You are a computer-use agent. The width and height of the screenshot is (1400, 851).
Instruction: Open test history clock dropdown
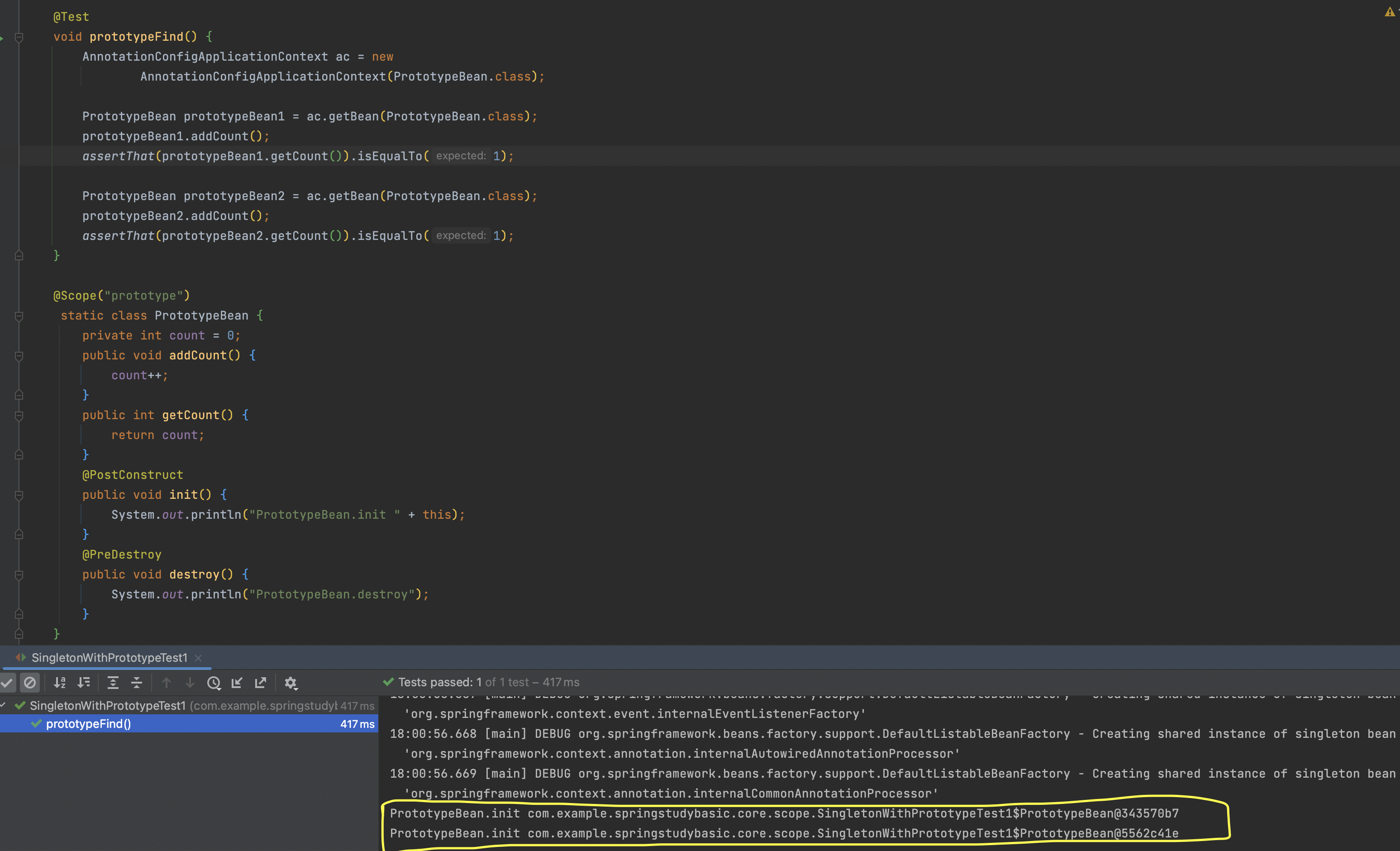pyautogui.click(x=214, y=682)
